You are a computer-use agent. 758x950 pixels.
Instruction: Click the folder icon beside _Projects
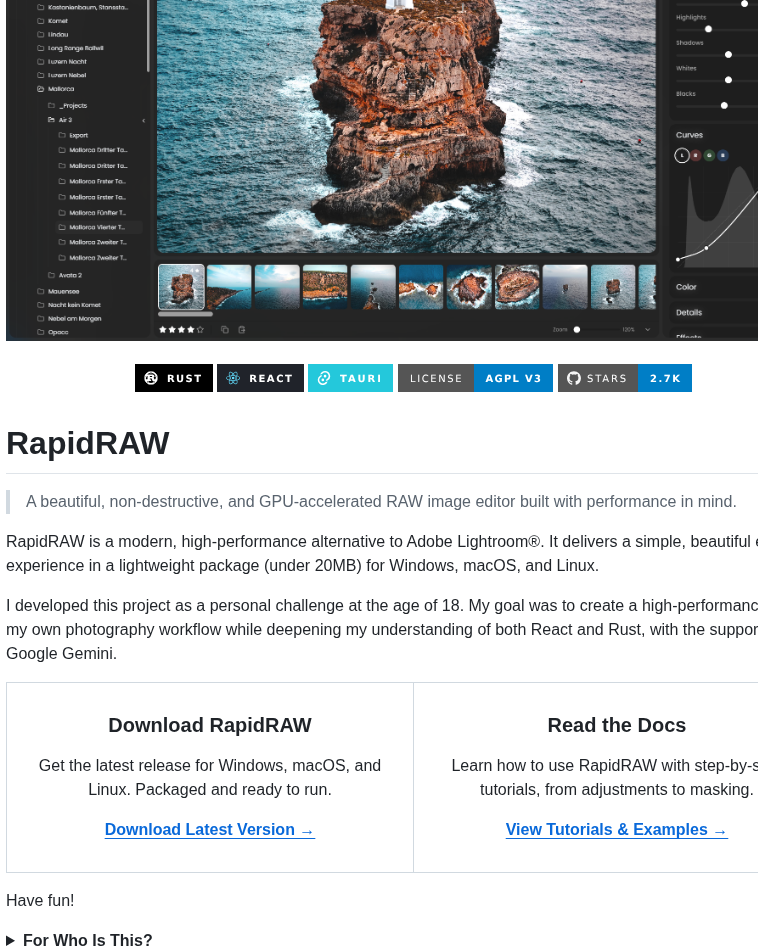pyautogui.click(x=52, y=105)
